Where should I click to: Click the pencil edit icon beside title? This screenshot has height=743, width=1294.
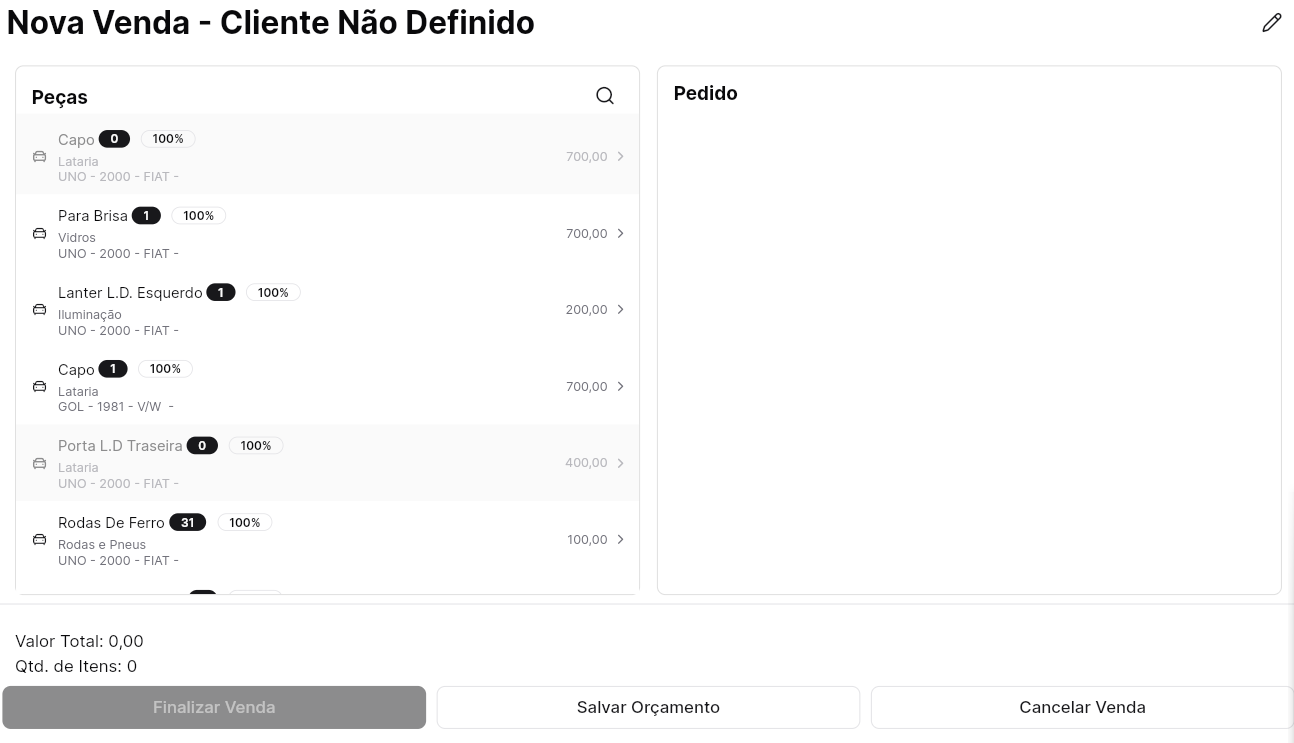pos(1271,23)
